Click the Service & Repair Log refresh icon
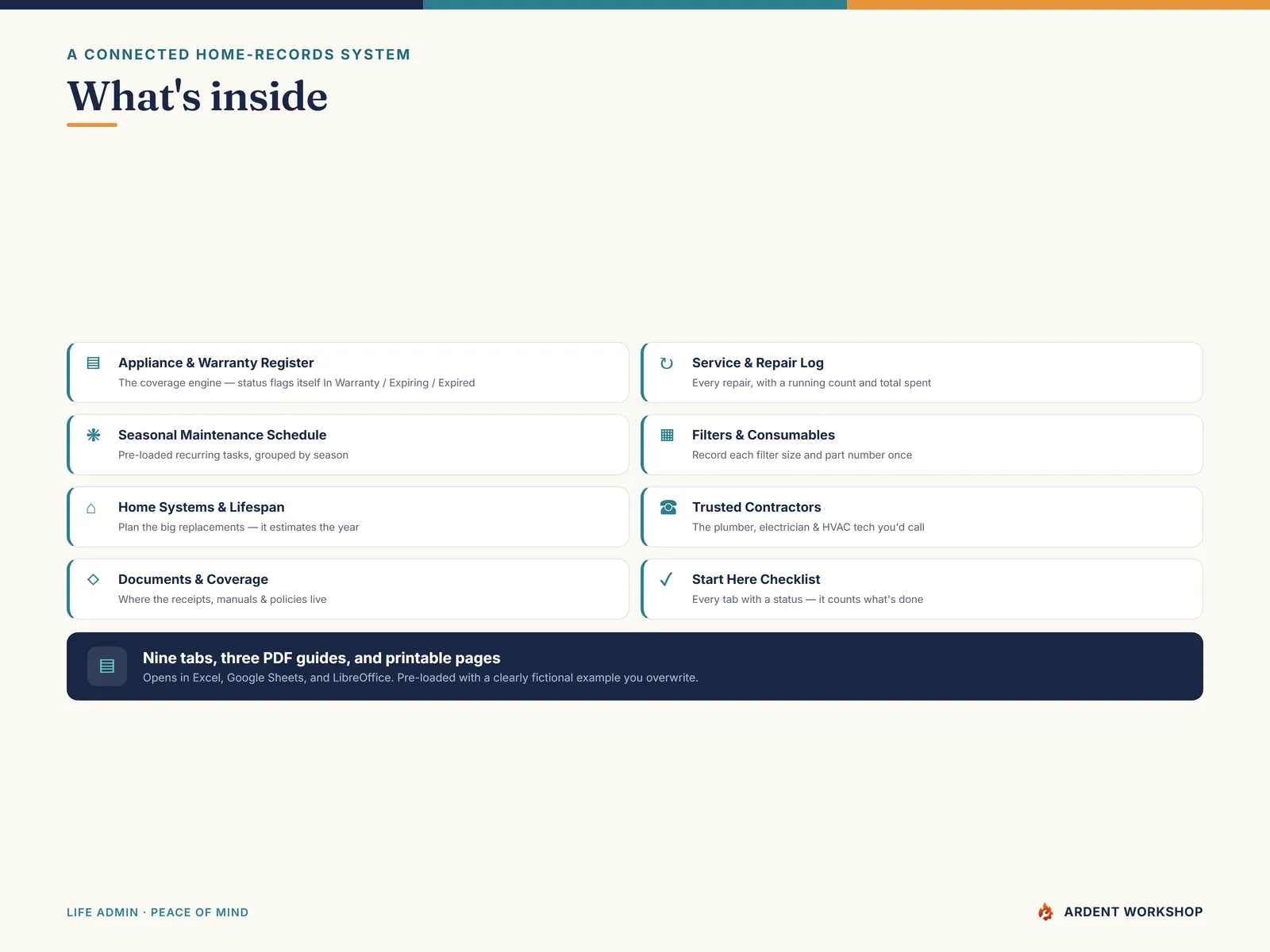The image size is (1270, 952). click(667, 363)
